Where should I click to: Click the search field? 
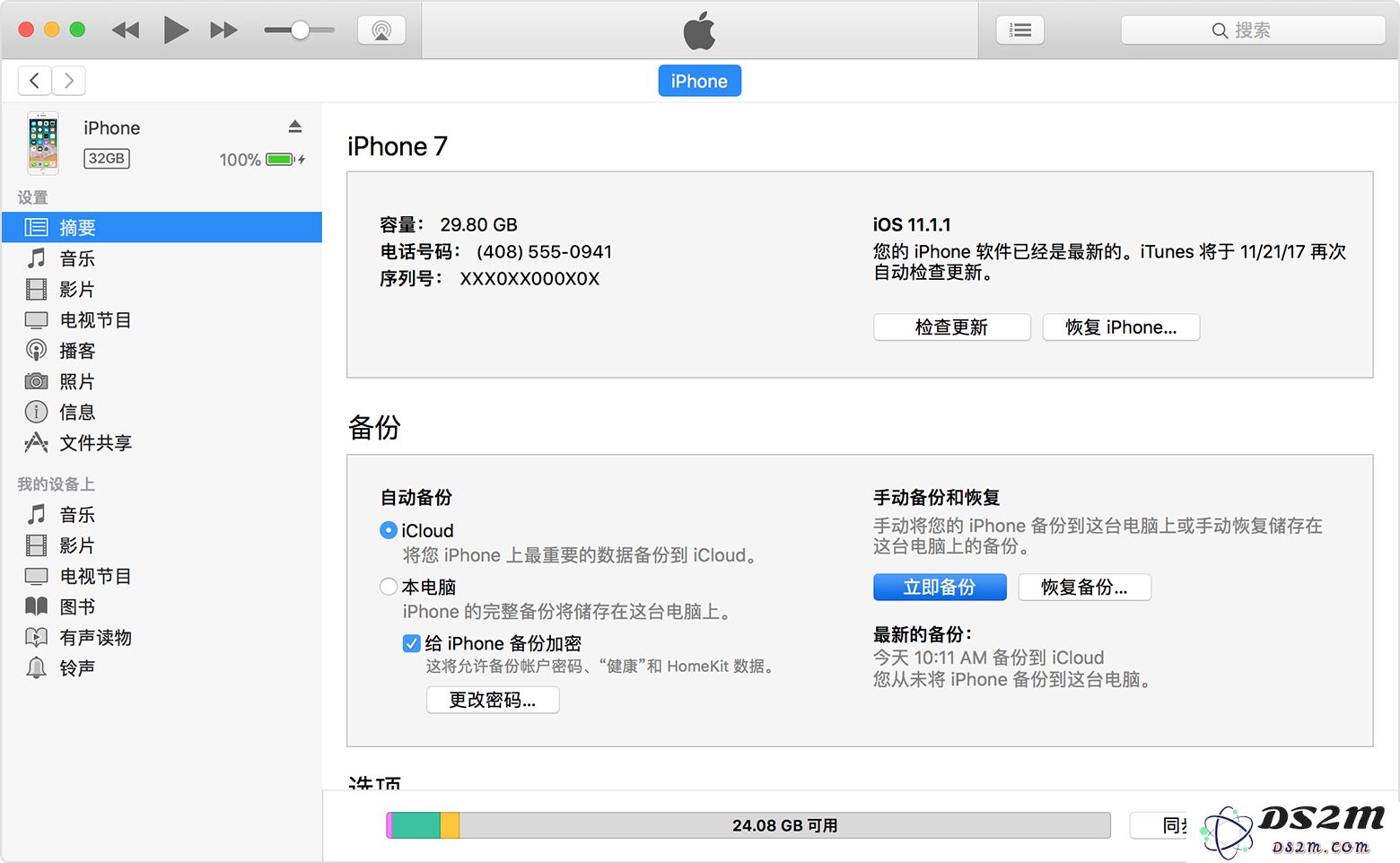(x=1253, y=31)
